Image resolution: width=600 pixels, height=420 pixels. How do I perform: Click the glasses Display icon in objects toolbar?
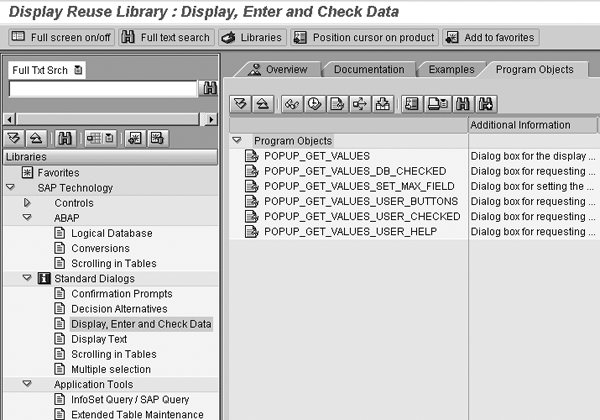click(x=292, y=104)
